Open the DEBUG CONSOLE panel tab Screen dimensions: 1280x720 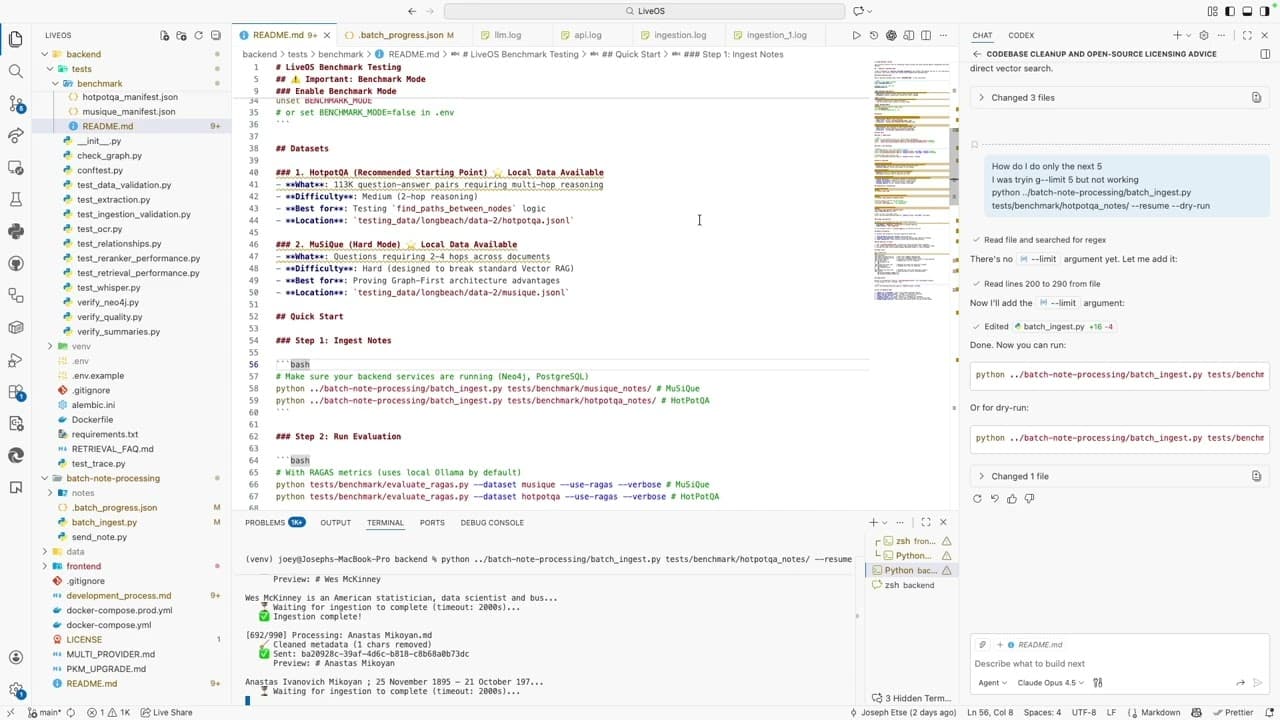492,522
